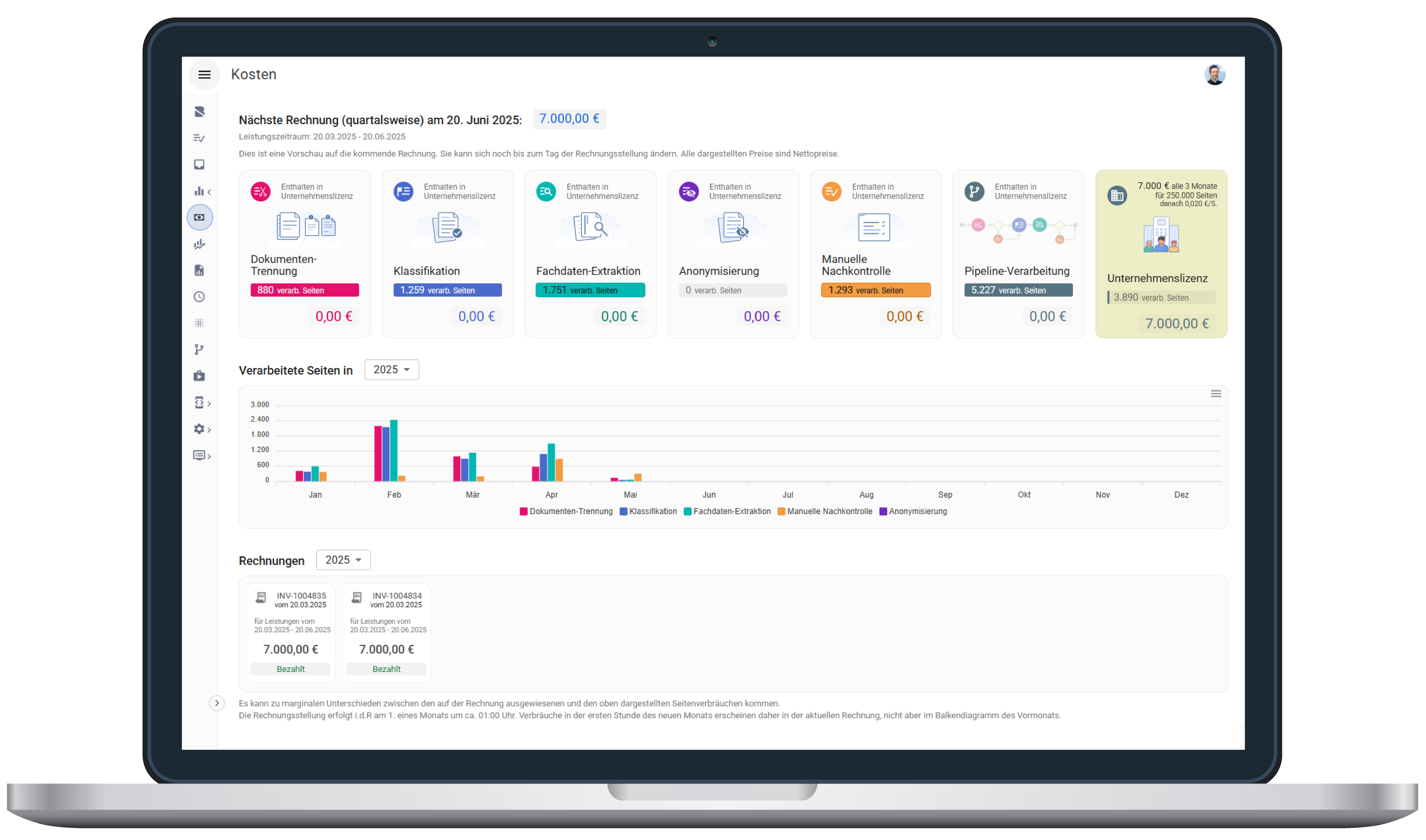Open the Anonymisierung cost card title
This screenshot has height=840, width=1426.
pos(719,271)
